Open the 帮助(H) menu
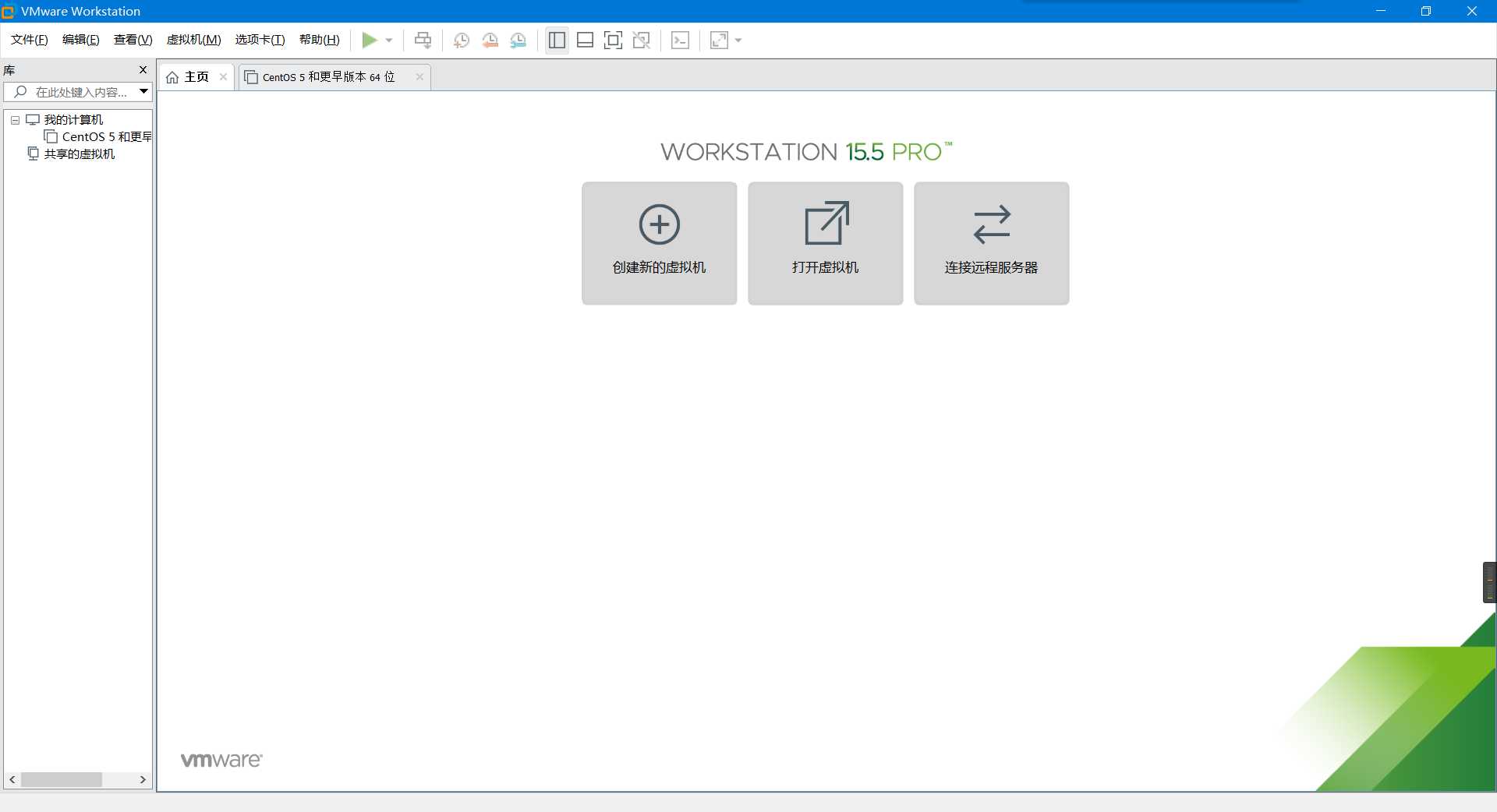The height and width of the screenshot is (812, 1497). pyautogui.click(x=320, y=40)
